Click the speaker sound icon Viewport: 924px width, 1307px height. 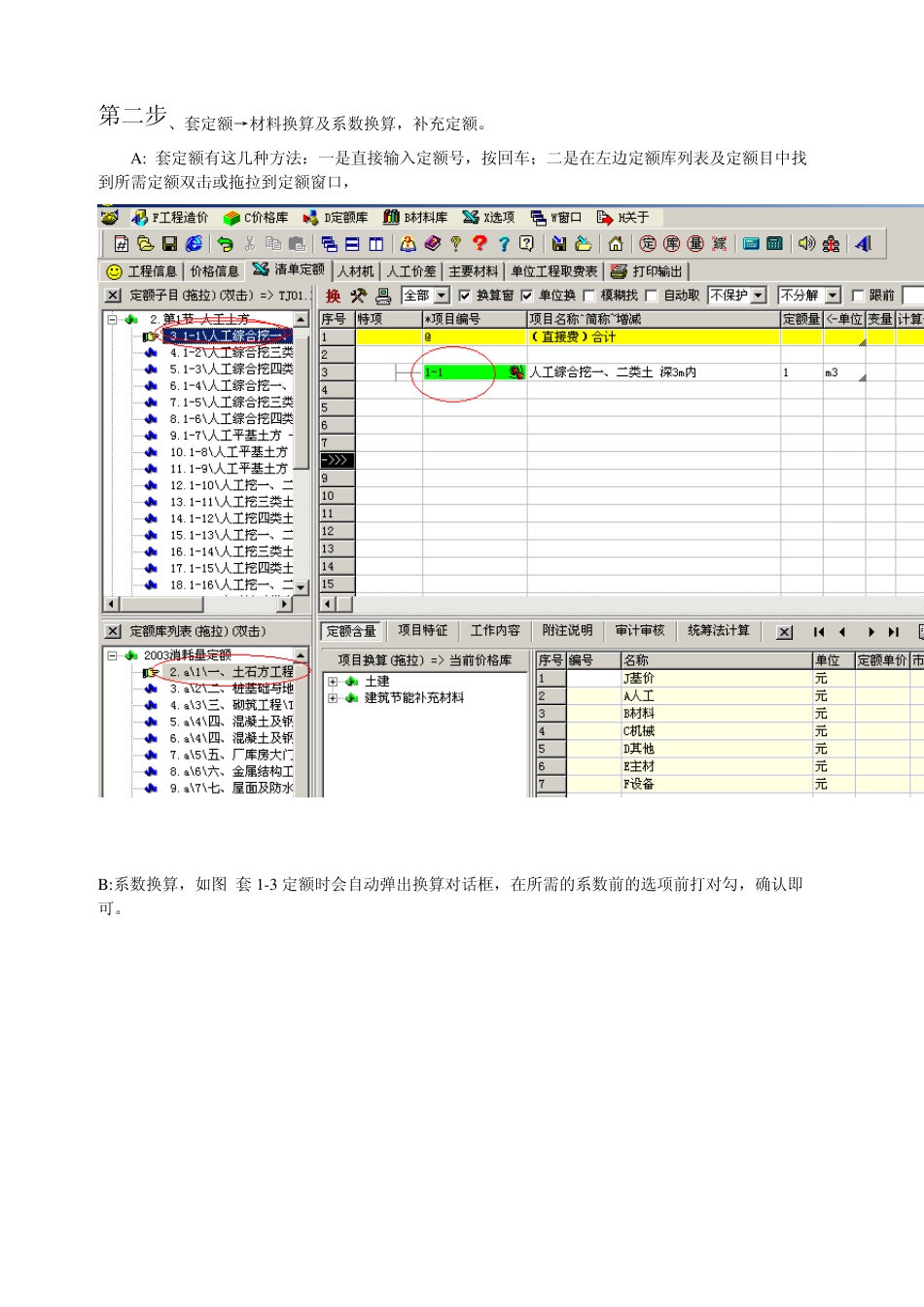pyautogui.click(x=806, y=244)
